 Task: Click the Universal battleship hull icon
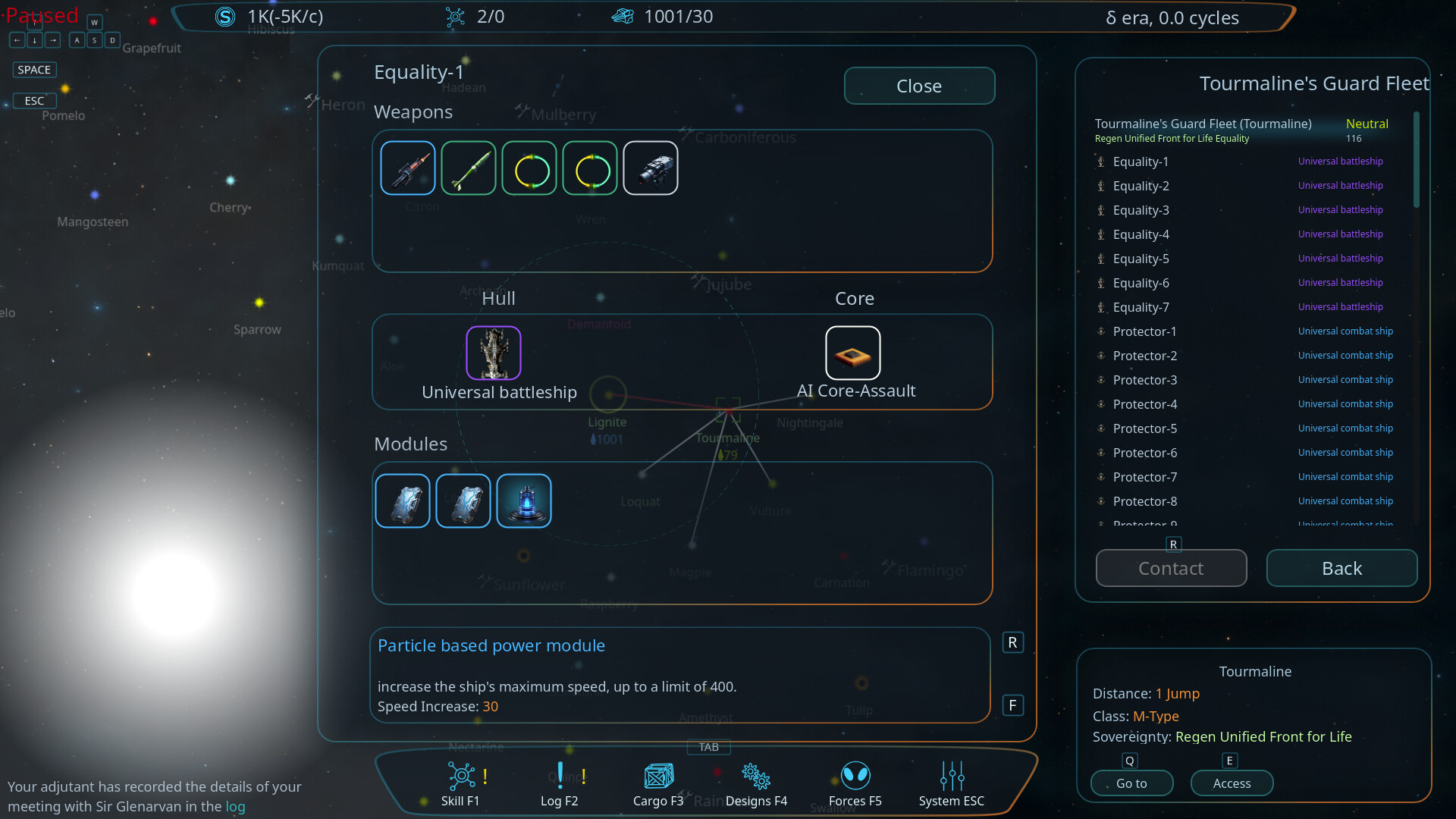coord(494,353)
